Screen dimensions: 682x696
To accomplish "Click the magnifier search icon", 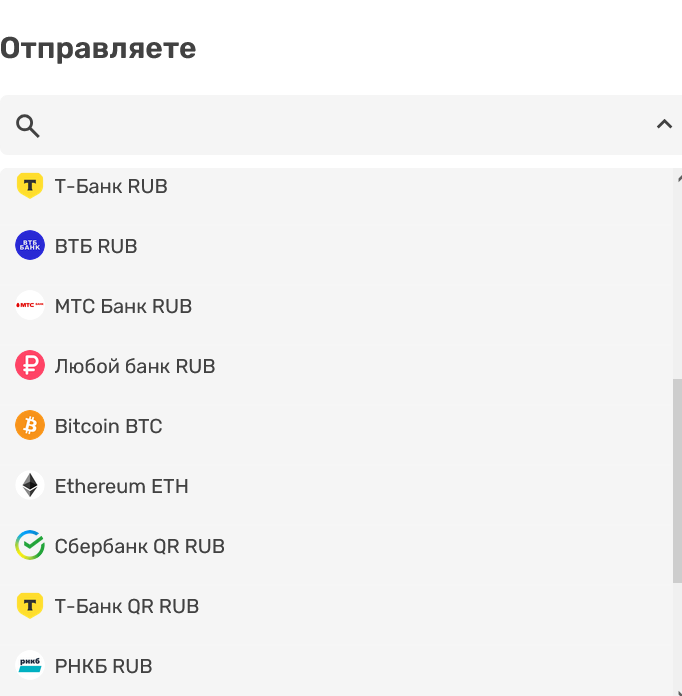I will 28,126.
